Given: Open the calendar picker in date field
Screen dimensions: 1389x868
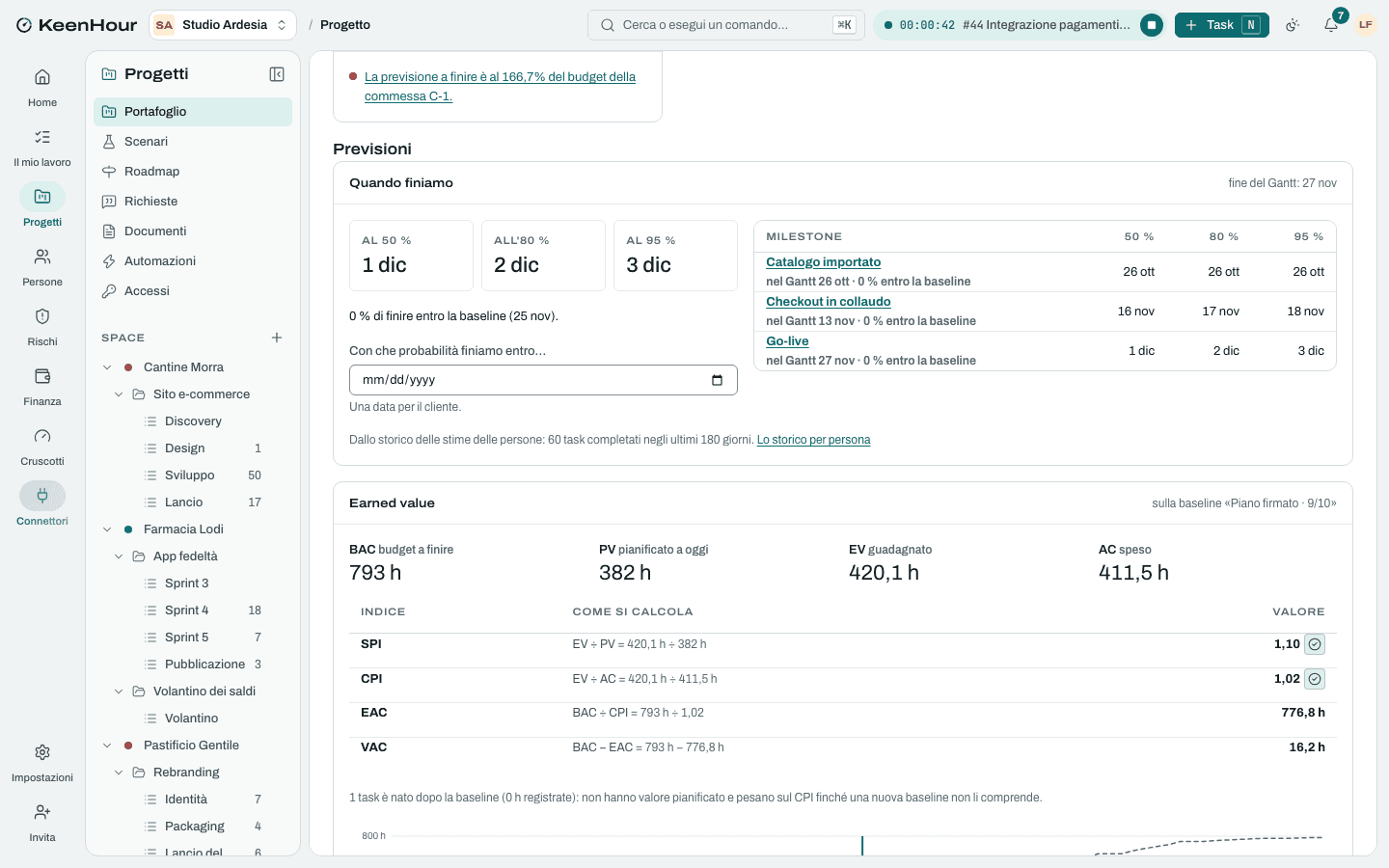Looking at the screenshot, I should tap(717, 380).
